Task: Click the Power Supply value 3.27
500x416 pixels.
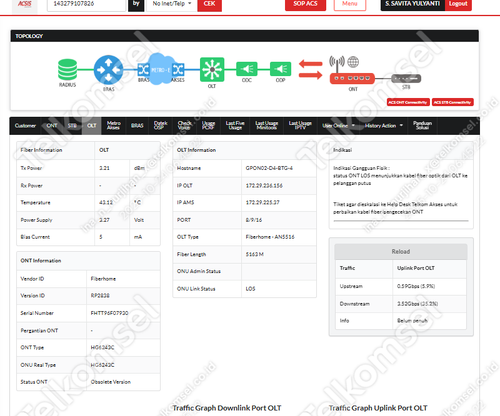Action: click(x=104, y=220)
